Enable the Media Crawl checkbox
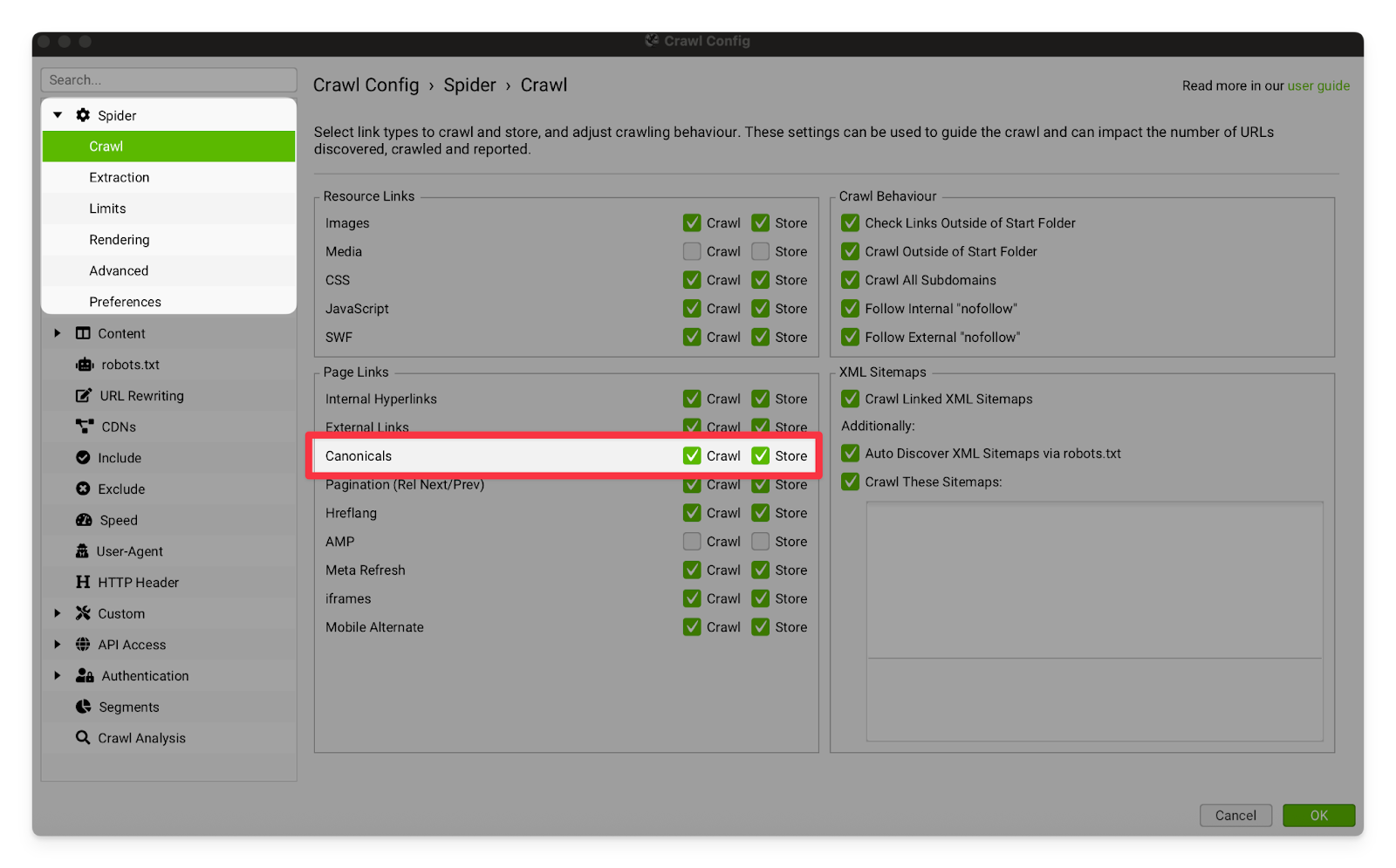This screenshot has height=868, width=1396. tap(692, 252)
